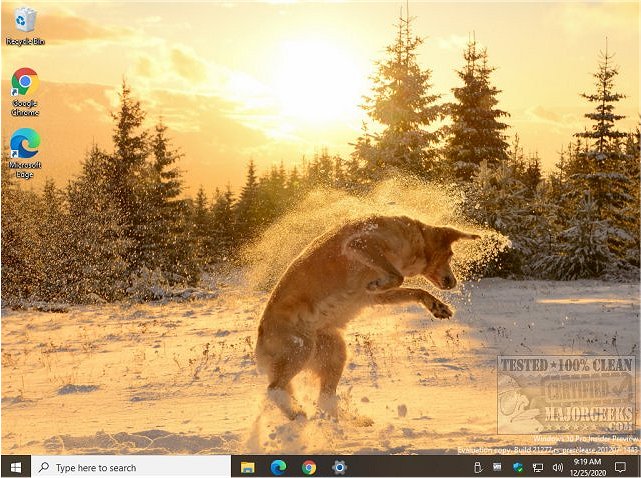Open File Explorer from the taskbar
641x478 pixels.
(247, 467)
